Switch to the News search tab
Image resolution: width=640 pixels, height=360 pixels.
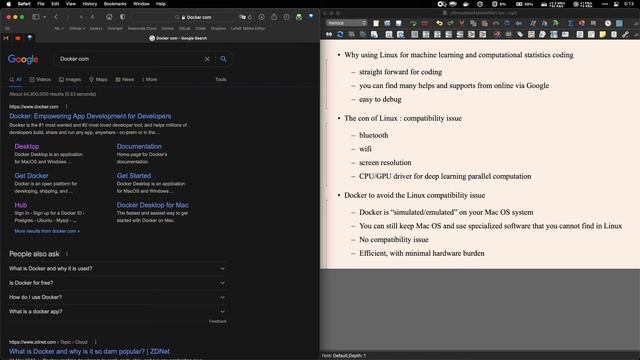[x=124, y=79]
